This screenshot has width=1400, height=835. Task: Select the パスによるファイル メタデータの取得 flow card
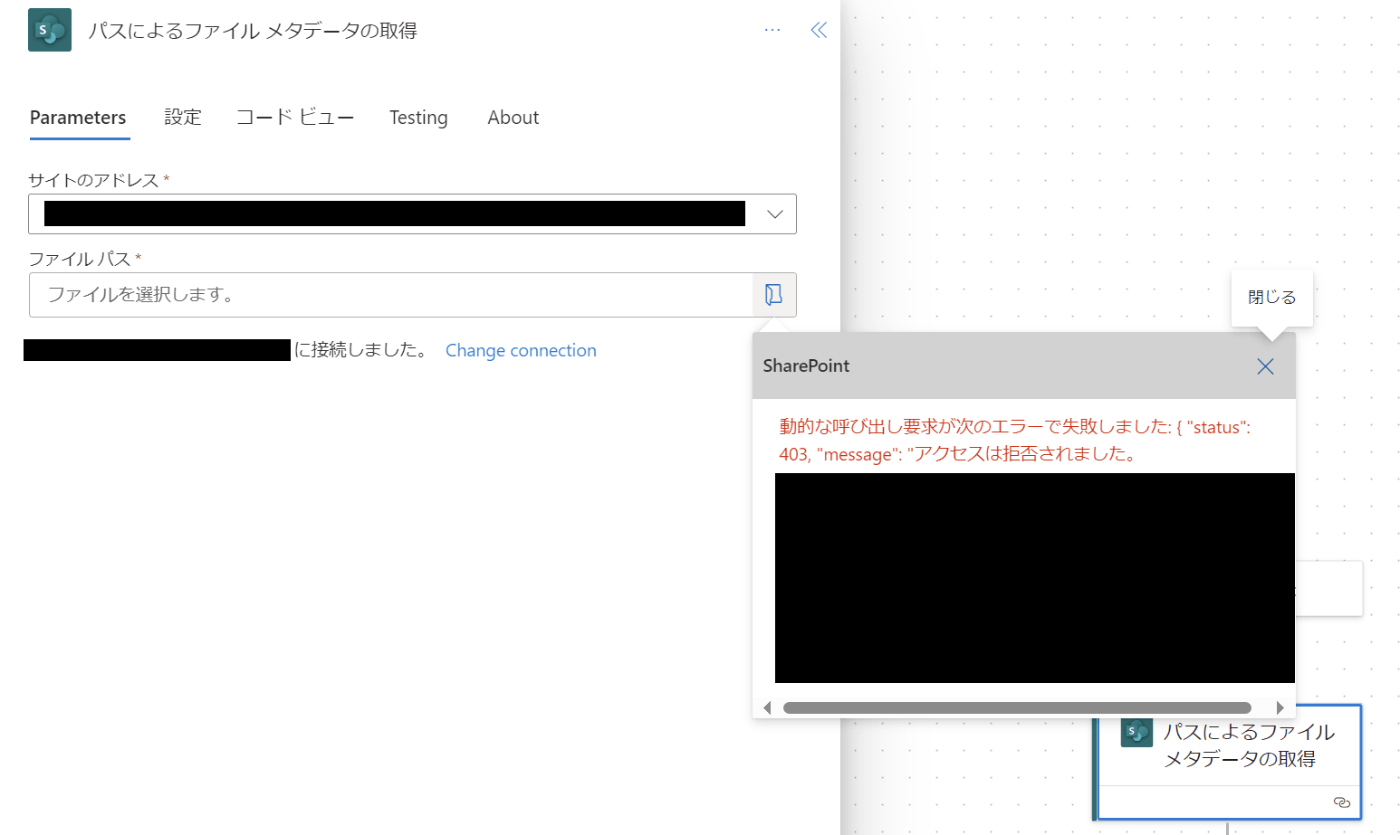point(1229,763)
